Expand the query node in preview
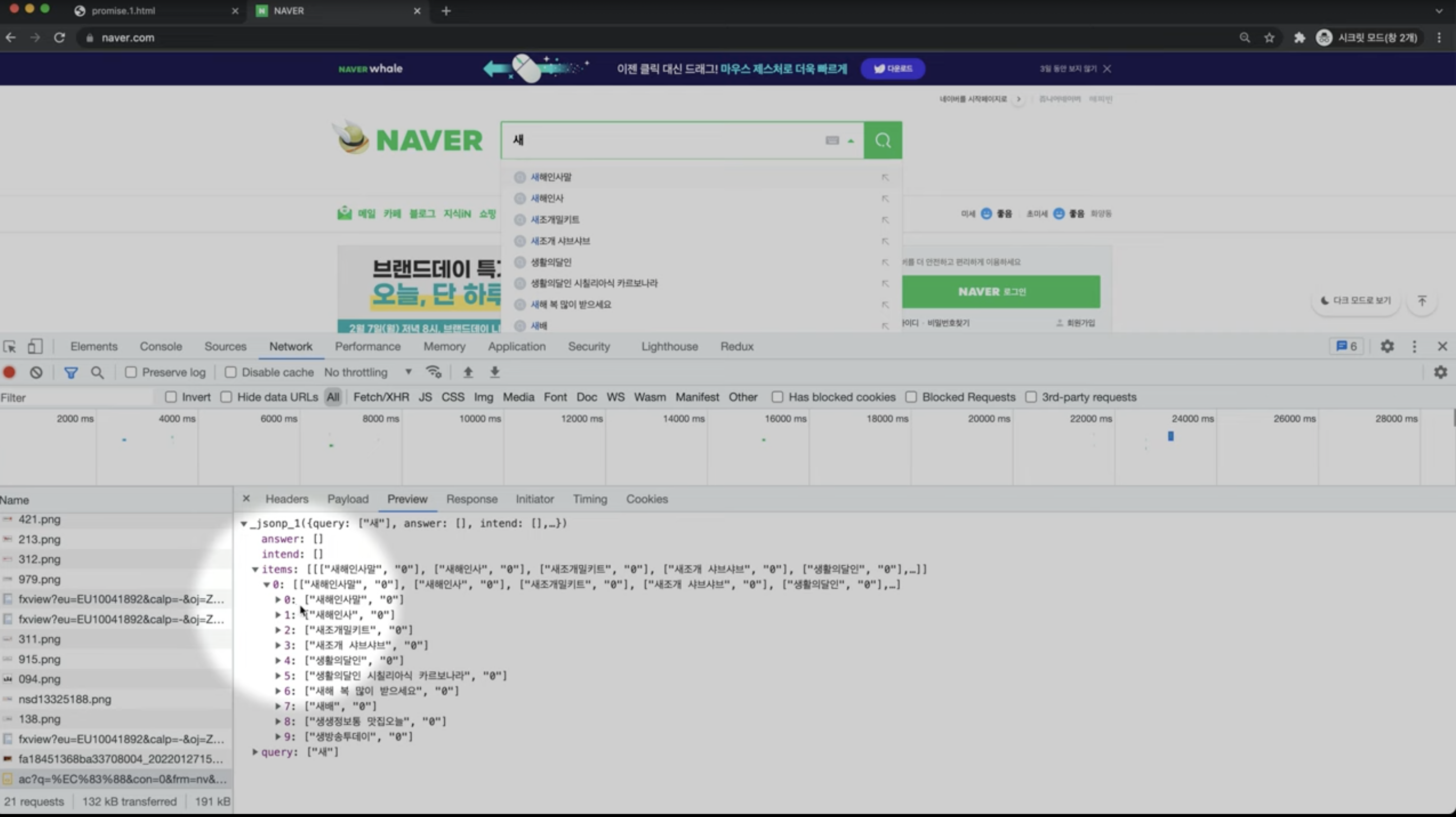Image resolution: width=1456 pixels, height=817 pixels. pos(255,752)
